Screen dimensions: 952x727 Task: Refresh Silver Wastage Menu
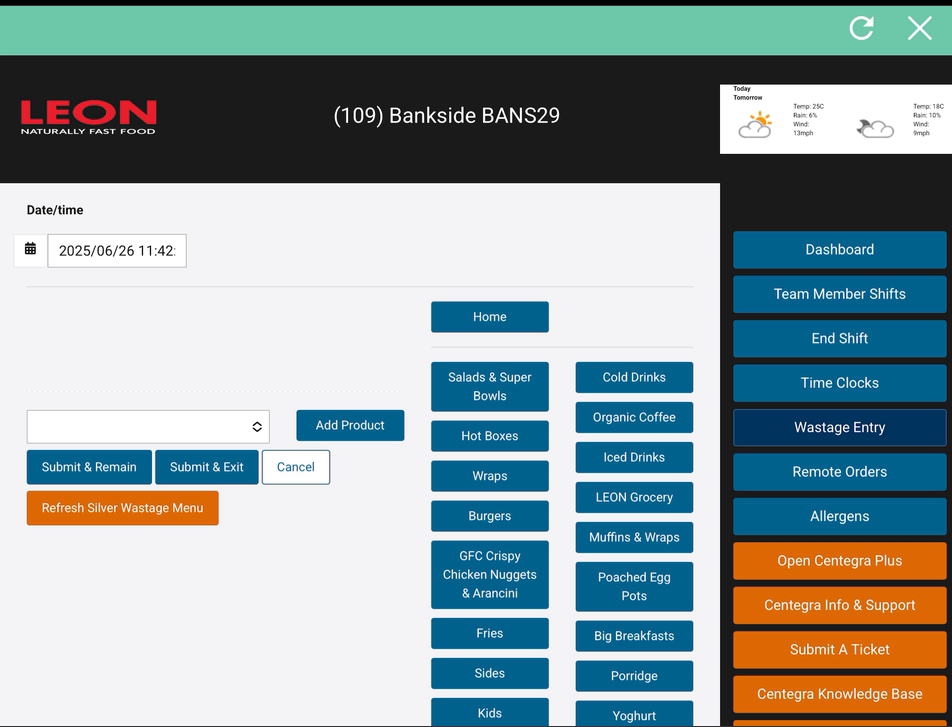click(x=122, y=508)
